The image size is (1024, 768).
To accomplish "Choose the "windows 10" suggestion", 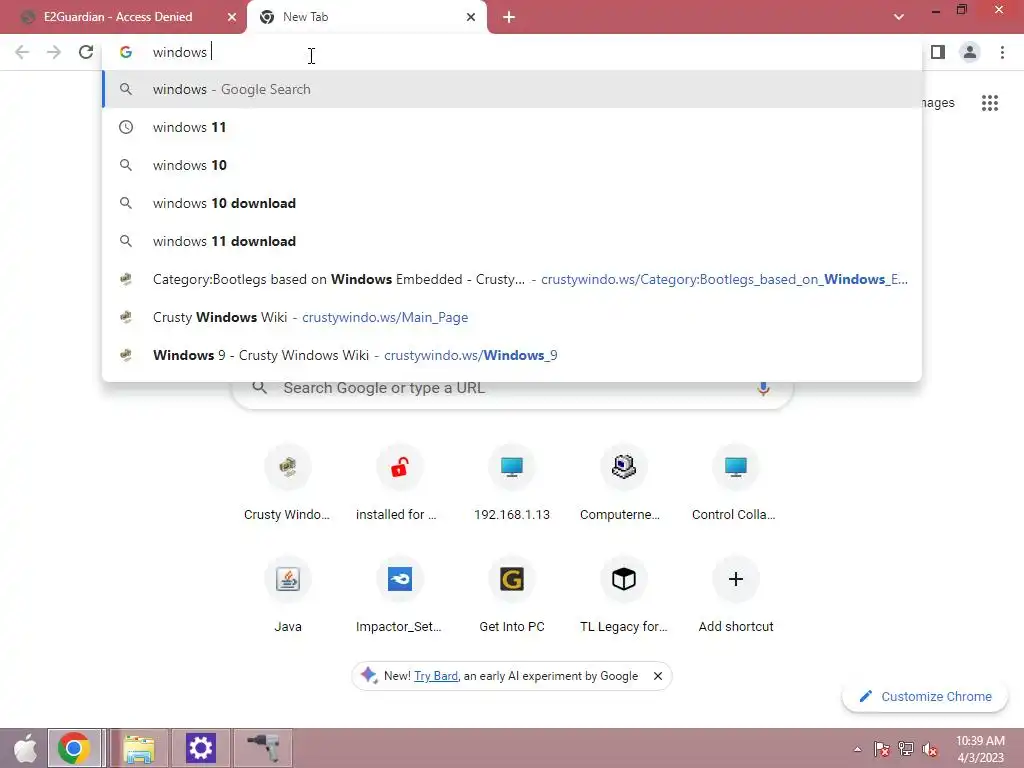I will point(511,165).
